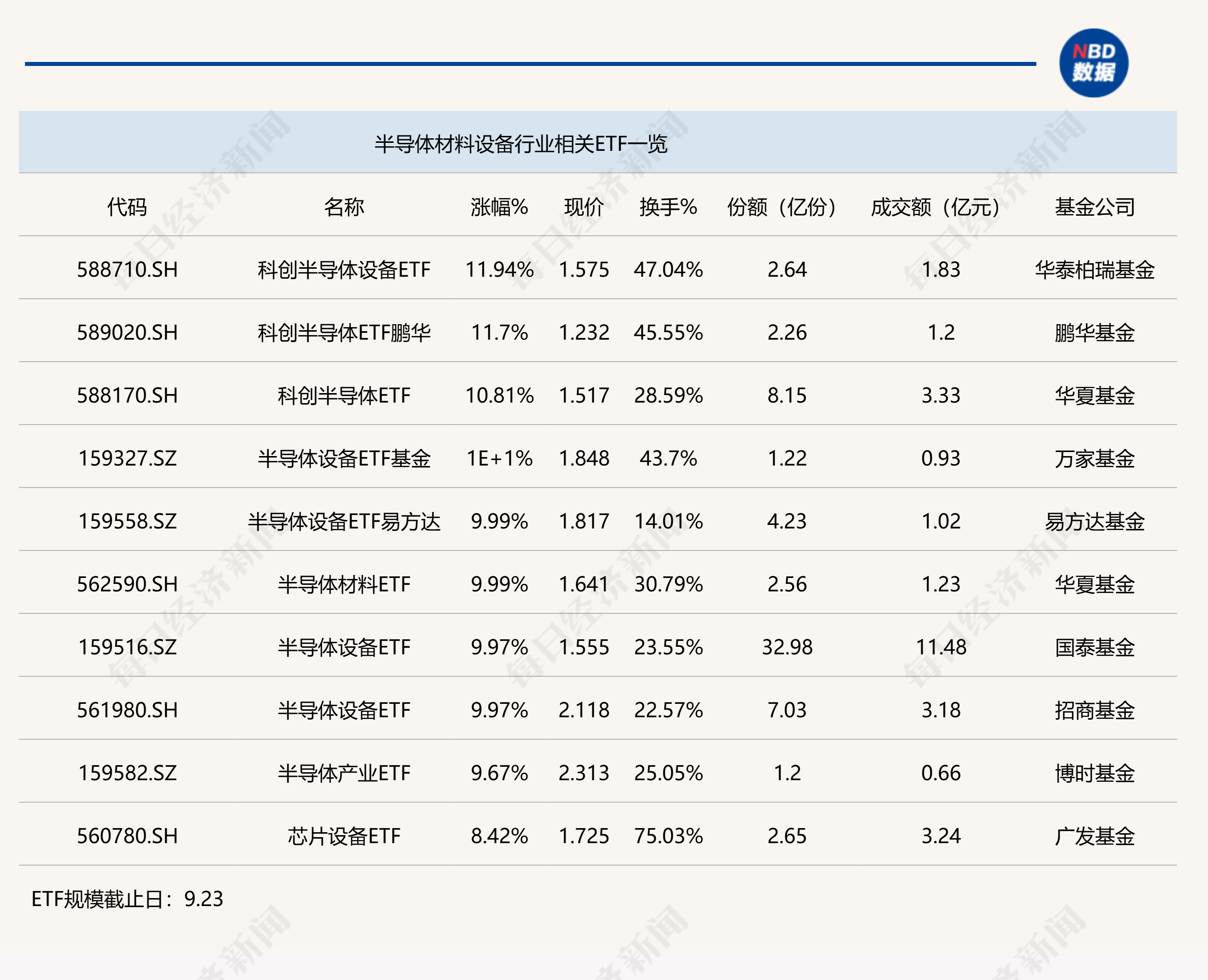Screen dimensions: 1208x980
Task: Click 鹏华基金 company cell
Action: click(x=1095, y=333)
